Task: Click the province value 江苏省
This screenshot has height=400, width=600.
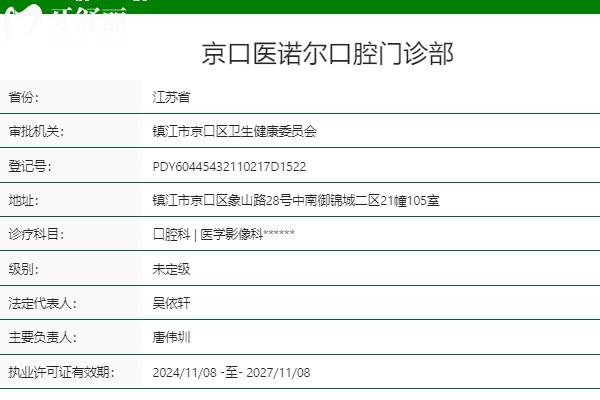Action: pyautogui.click(x=171, y=97)
